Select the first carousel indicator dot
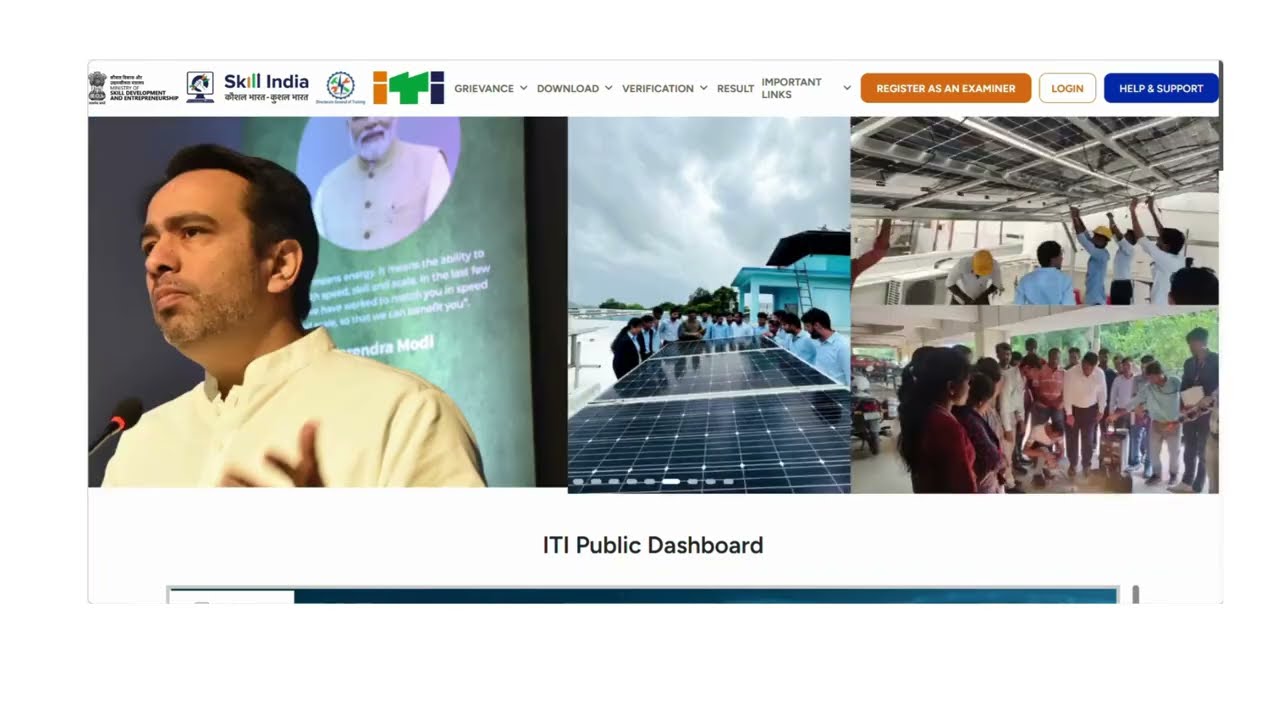This screenshot has height=720, width=1280. 578,482
